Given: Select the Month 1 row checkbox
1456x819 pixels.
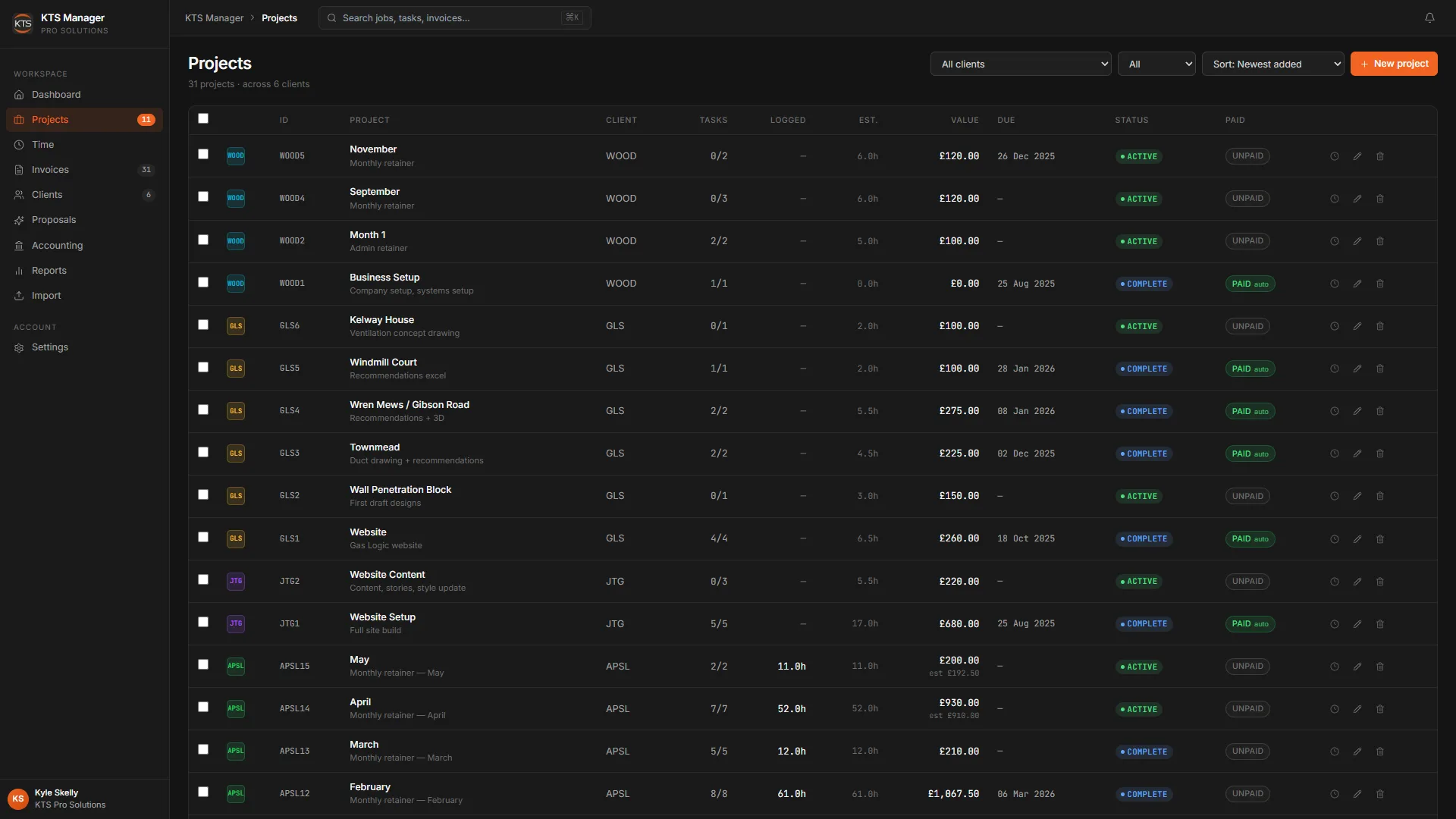Looking at the screenshot, I should click(203, 240).
